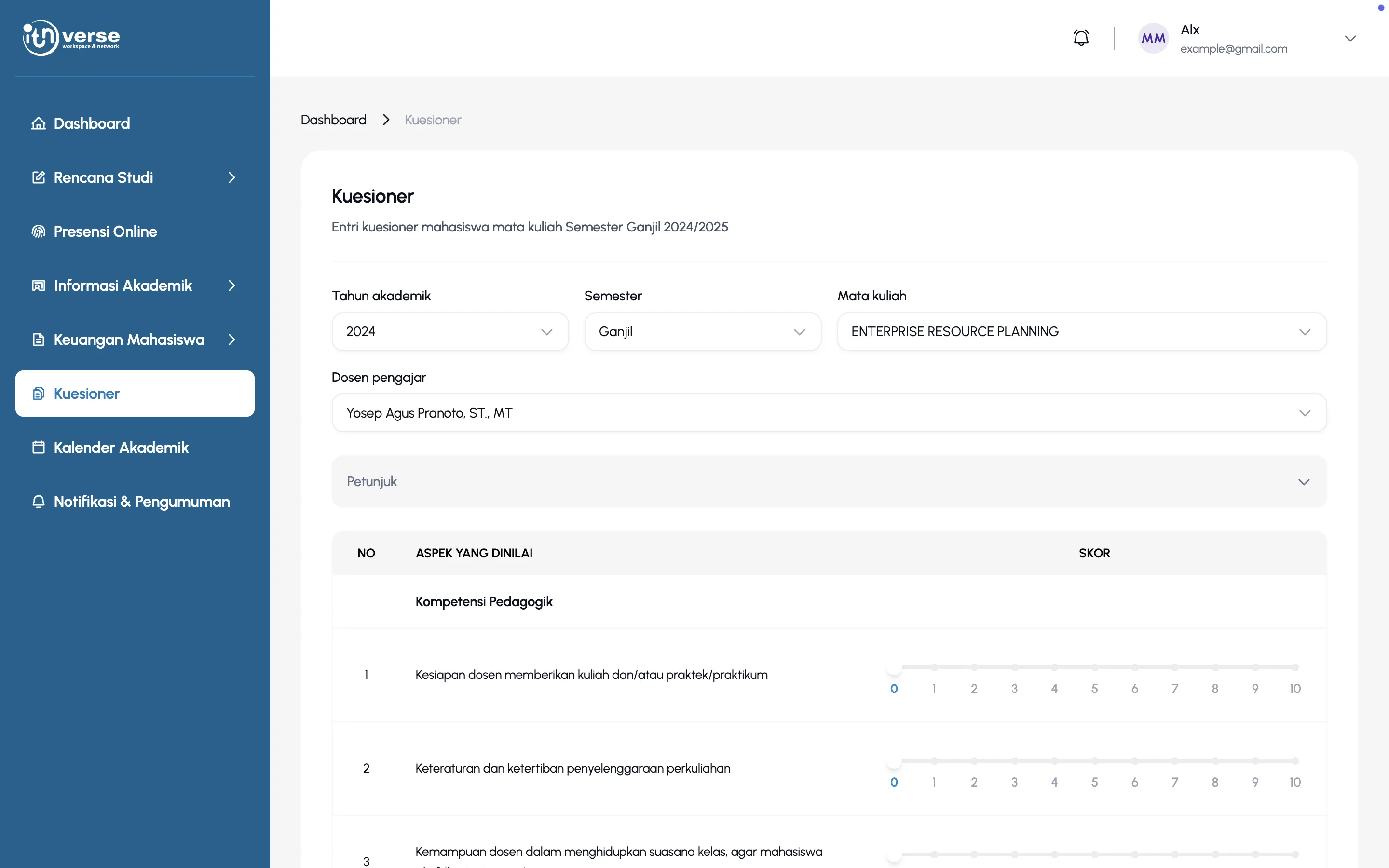
Task: Click the Kuesioner page heading
Action: coord(372,196)
